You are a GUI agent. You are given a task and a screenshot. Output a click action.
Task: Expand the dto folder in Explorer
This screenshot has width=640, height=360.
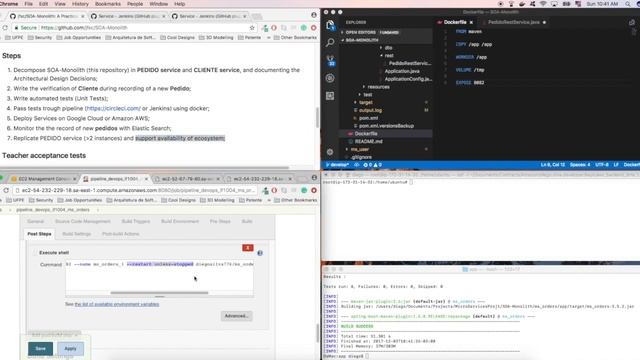(388, 48)
